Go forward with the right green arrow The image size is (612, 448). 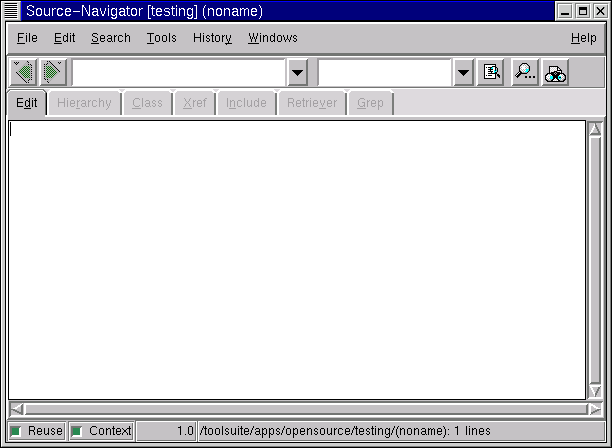coord(53,72)
